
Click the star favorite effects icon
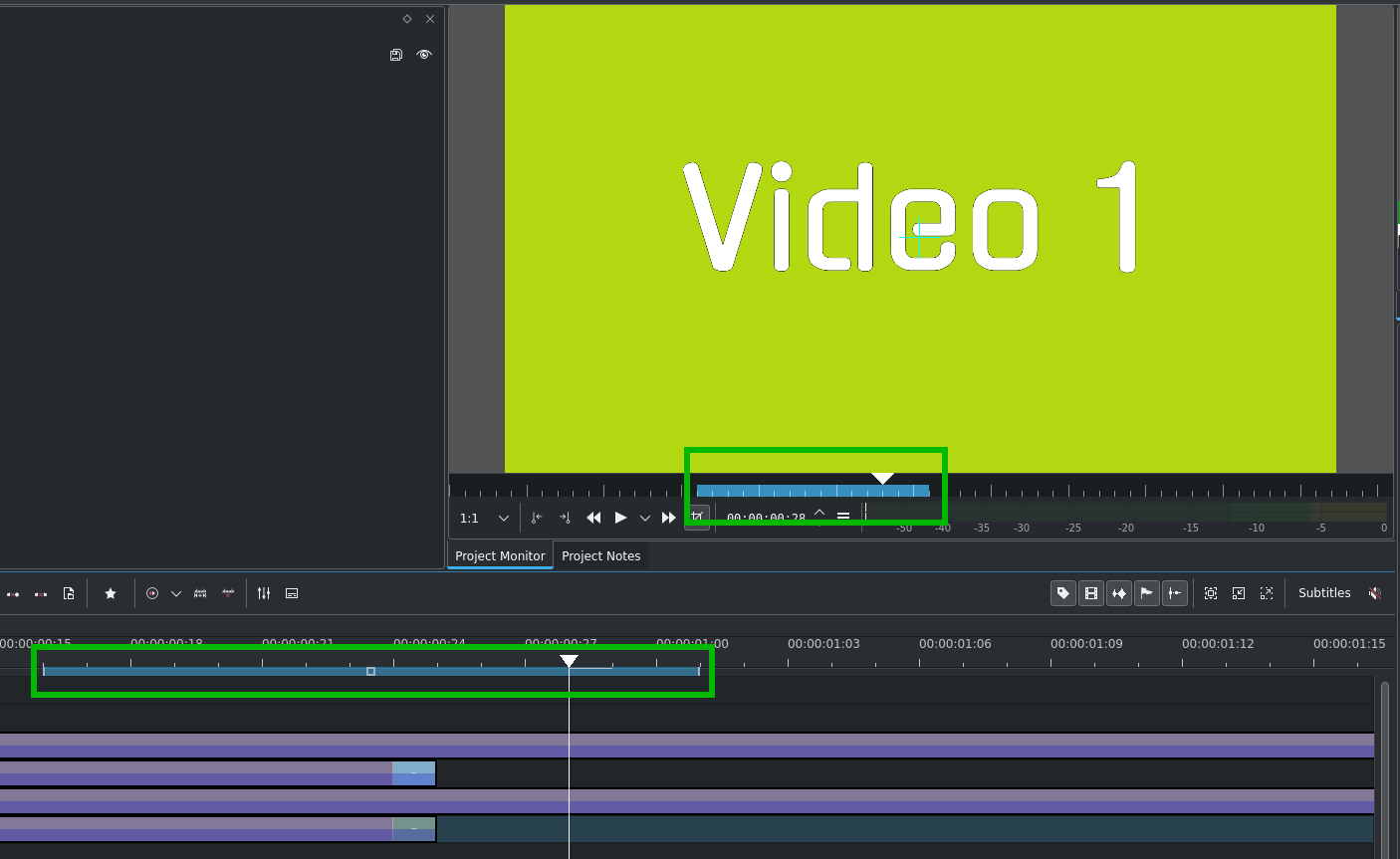click(111, 593)
